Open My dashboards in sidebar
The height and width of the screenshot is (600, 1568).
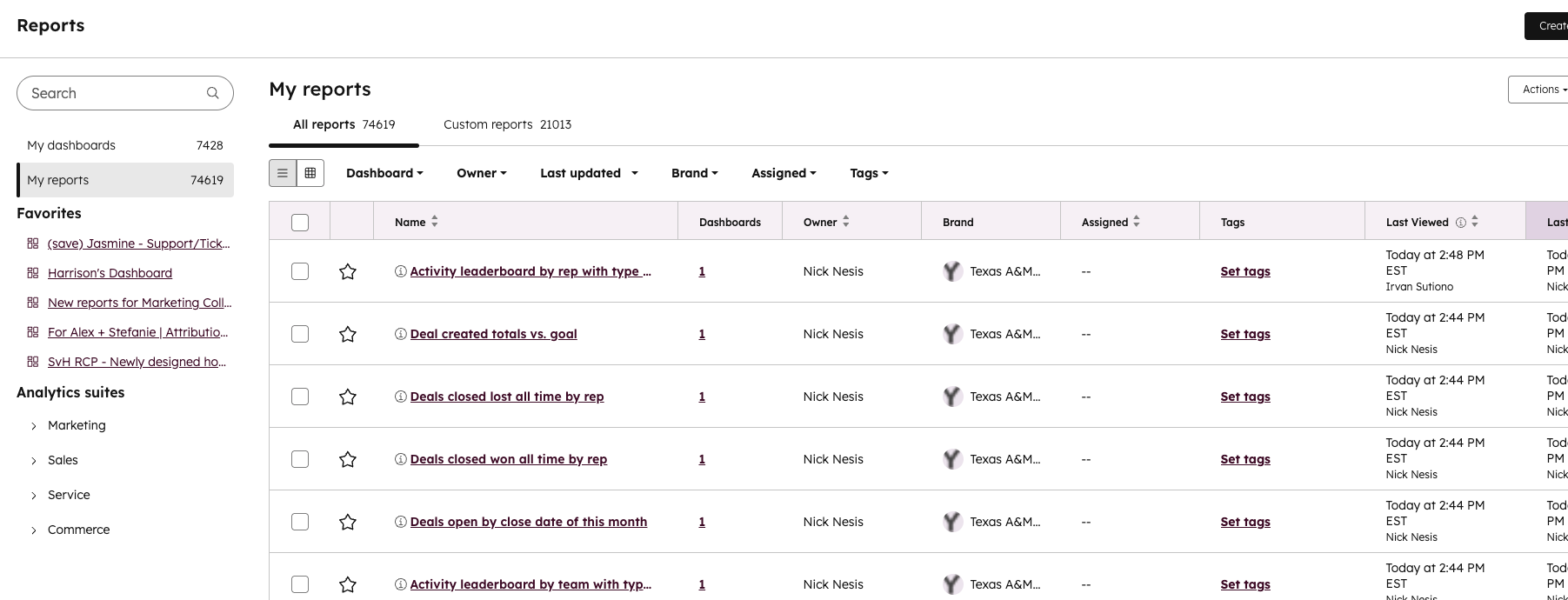(x=71, y=145)
